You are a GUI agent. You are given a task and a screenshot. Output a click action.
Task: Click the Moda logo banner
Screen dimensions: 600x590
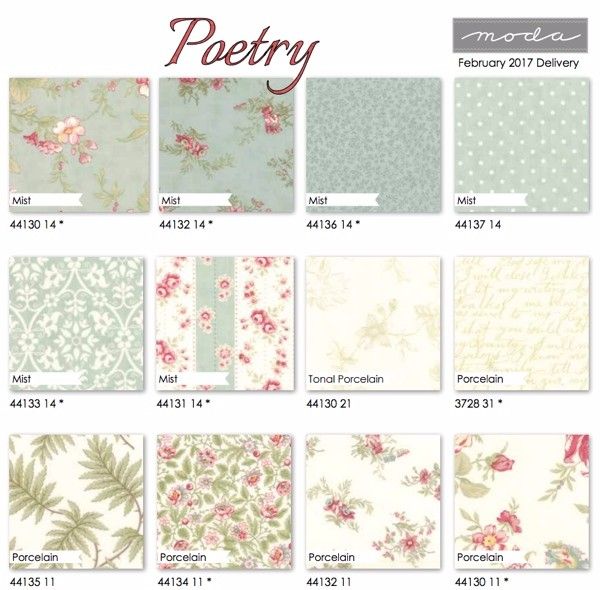point(520,35)
